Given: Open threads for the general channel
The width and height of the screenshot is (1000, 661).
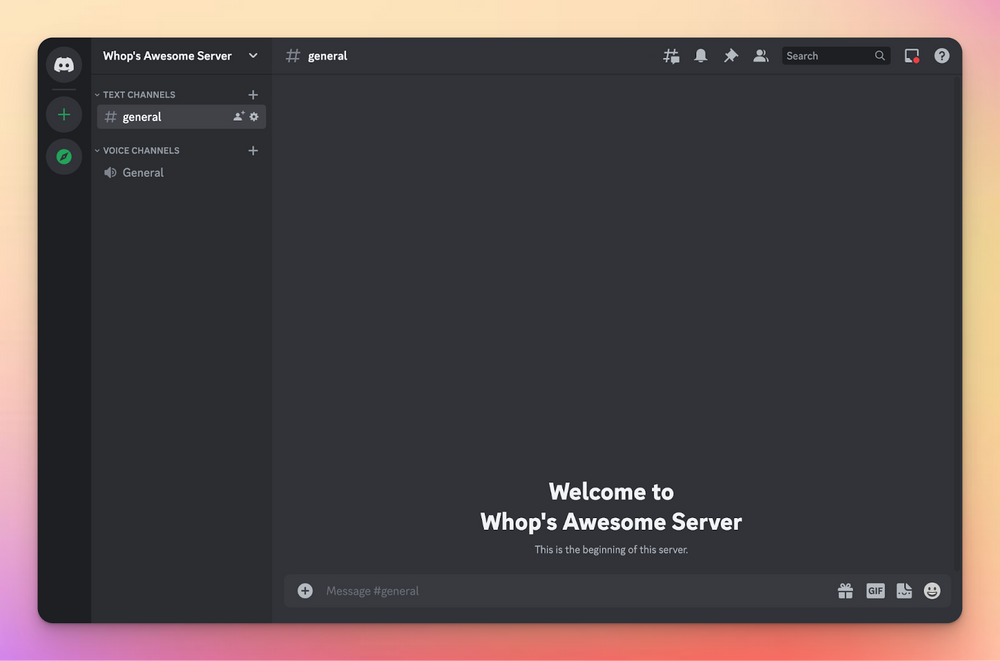Looking at the screenshot, I should pyautogui.click(x=671, y=56).
